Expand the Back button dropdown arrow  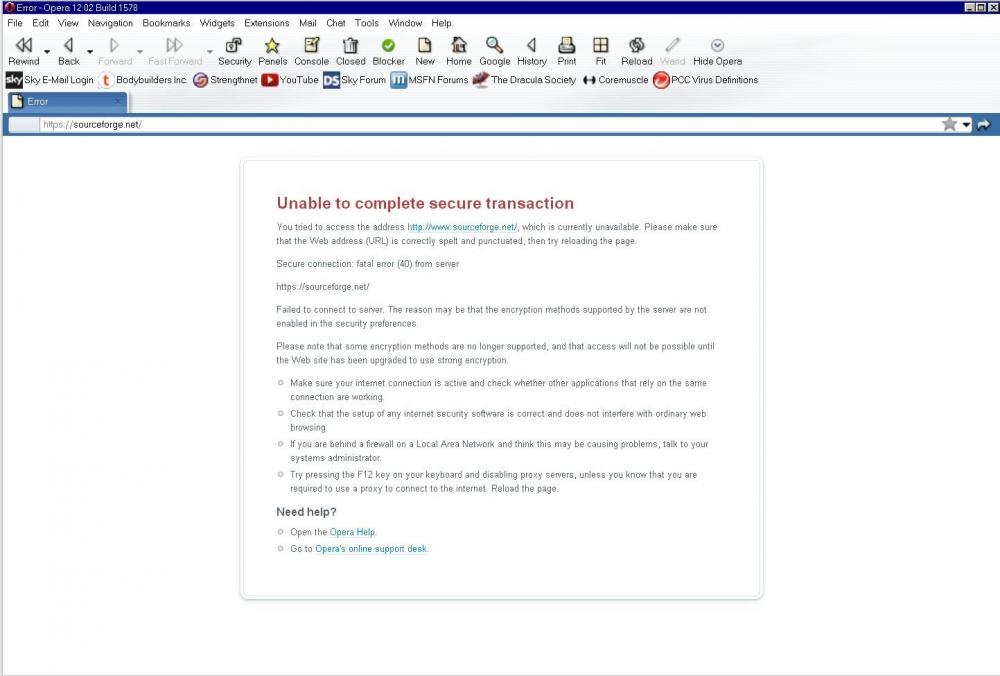tap(90, 51)
